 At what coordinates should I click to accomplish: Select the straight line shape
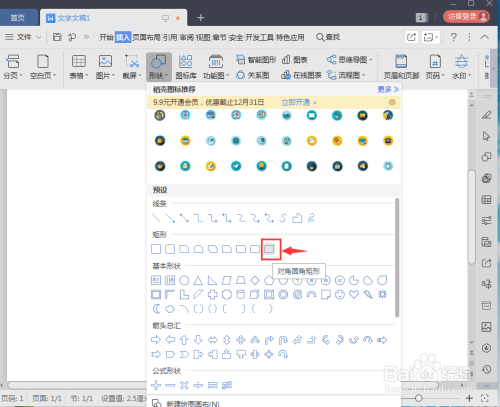pyautogui.click(x=156, y=218)
